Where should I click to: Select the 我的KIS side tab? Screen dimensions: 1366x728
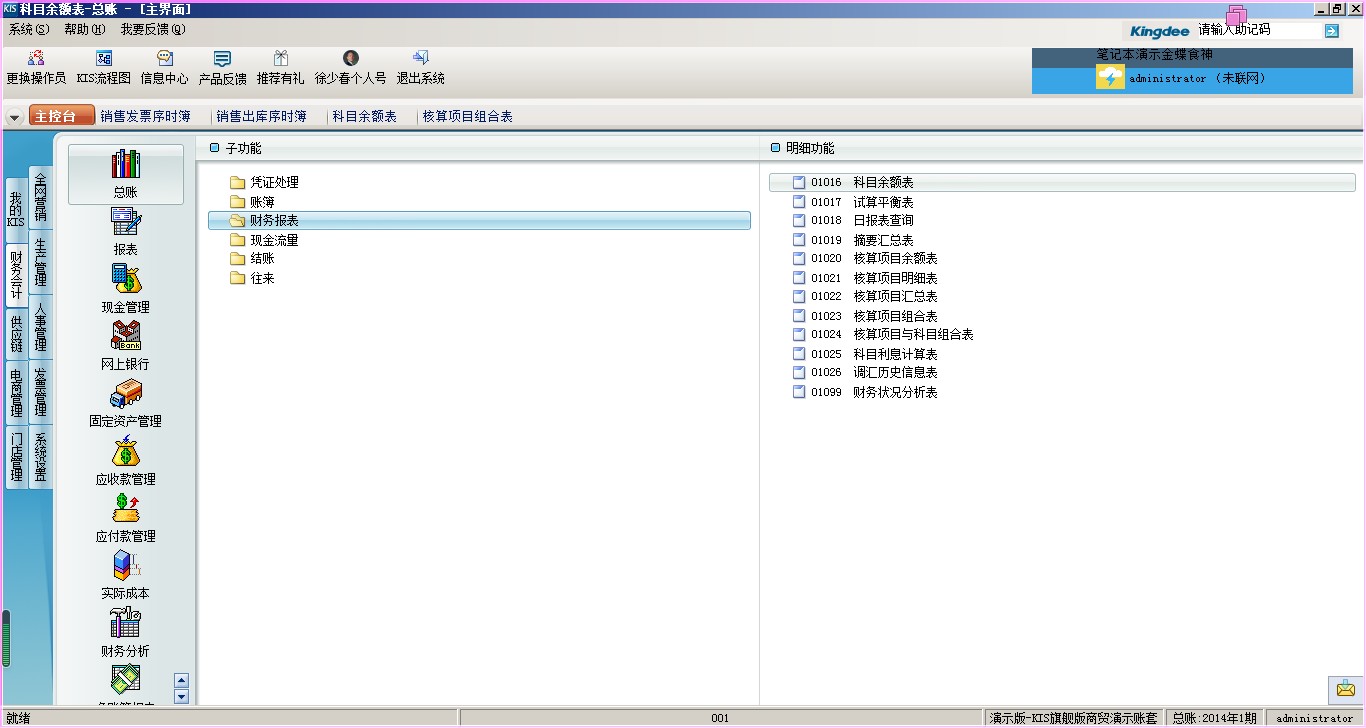[16, 210]
